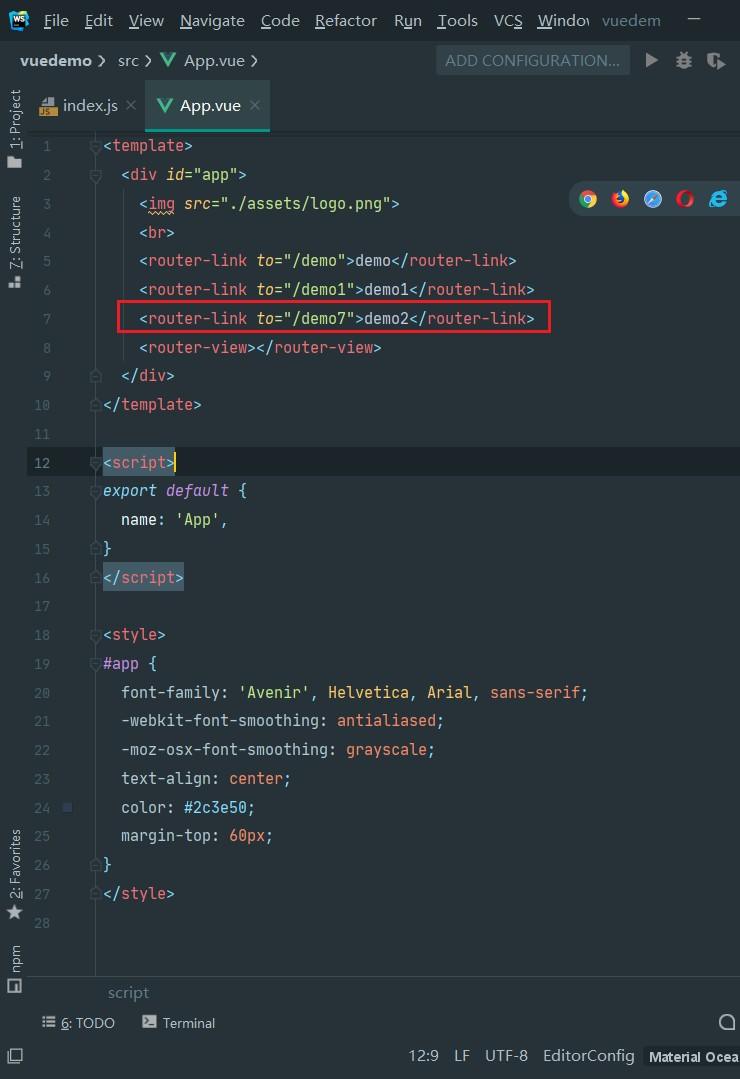Open the Code menu
740x1079 pixels.
280,21
